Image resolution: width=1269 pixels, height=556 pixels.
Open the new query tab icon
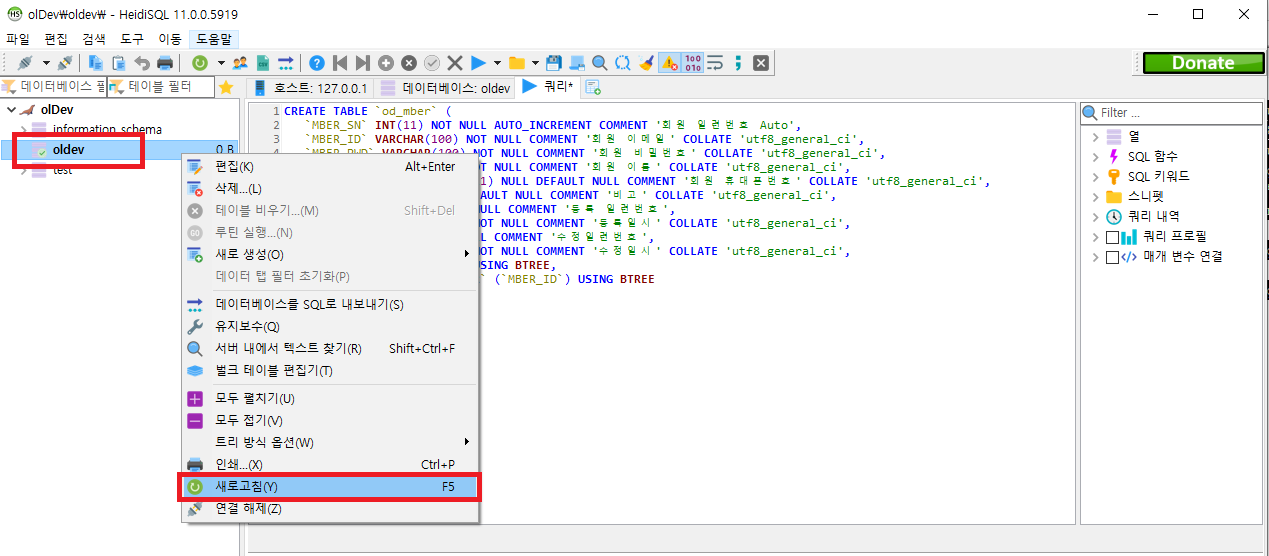click(x=592, y=87)
